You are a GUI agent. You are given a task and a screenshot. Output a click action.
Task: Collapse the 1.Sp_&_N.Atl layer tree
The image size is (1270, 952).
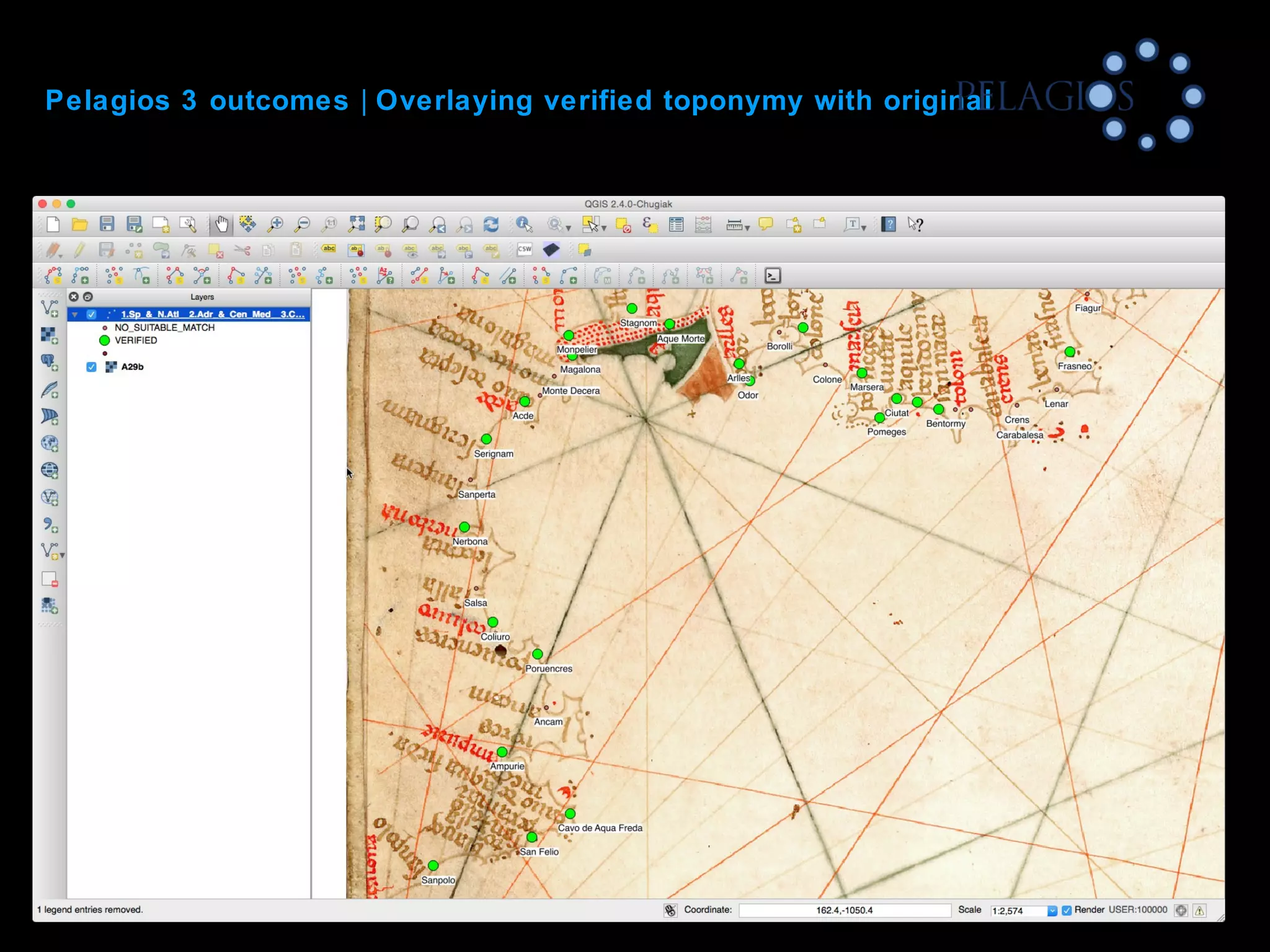click(x=75, y=314)
